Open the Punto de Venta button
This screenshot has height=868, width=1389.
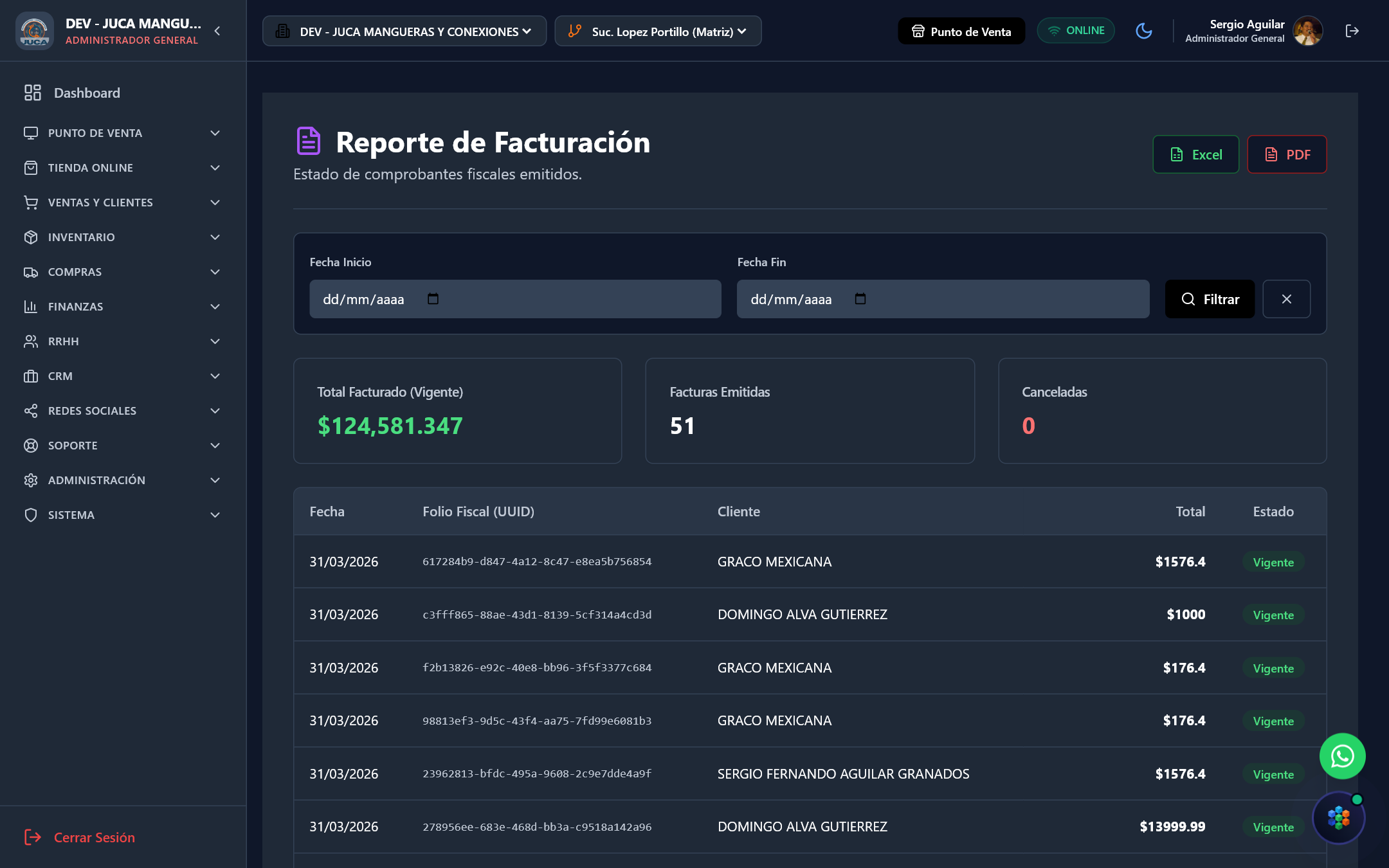961,31
